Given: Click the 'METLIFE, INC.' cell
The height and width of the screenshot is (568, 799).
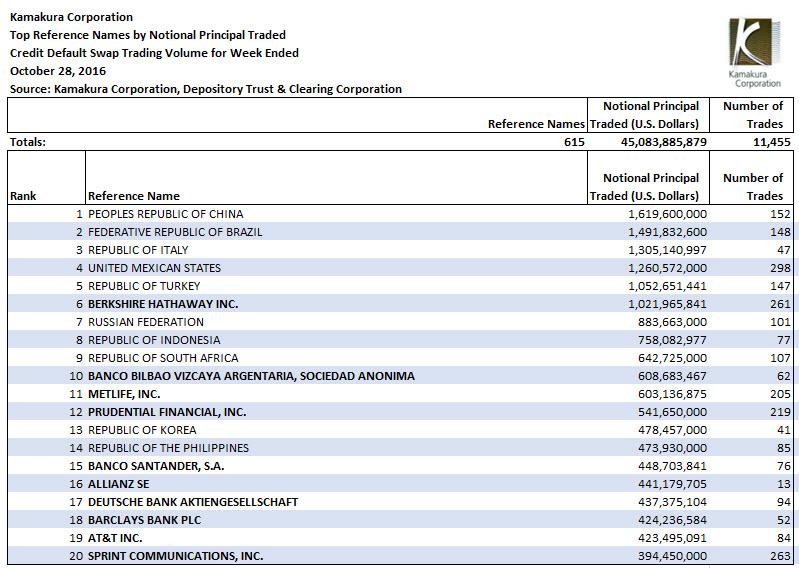Looking at the screenshot, I should click(x=124, y=394).
